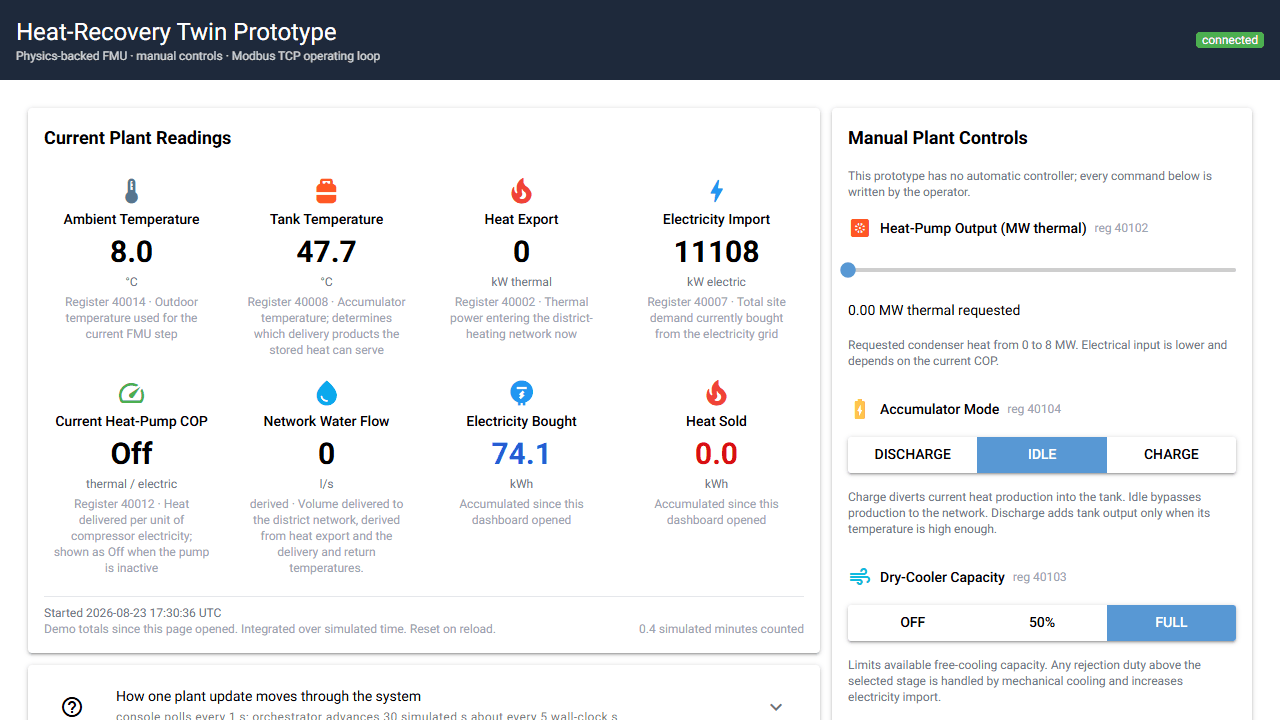1280x720 pixels.
Task: Click the question mark help icon
Action: click(x=72, y=707)
